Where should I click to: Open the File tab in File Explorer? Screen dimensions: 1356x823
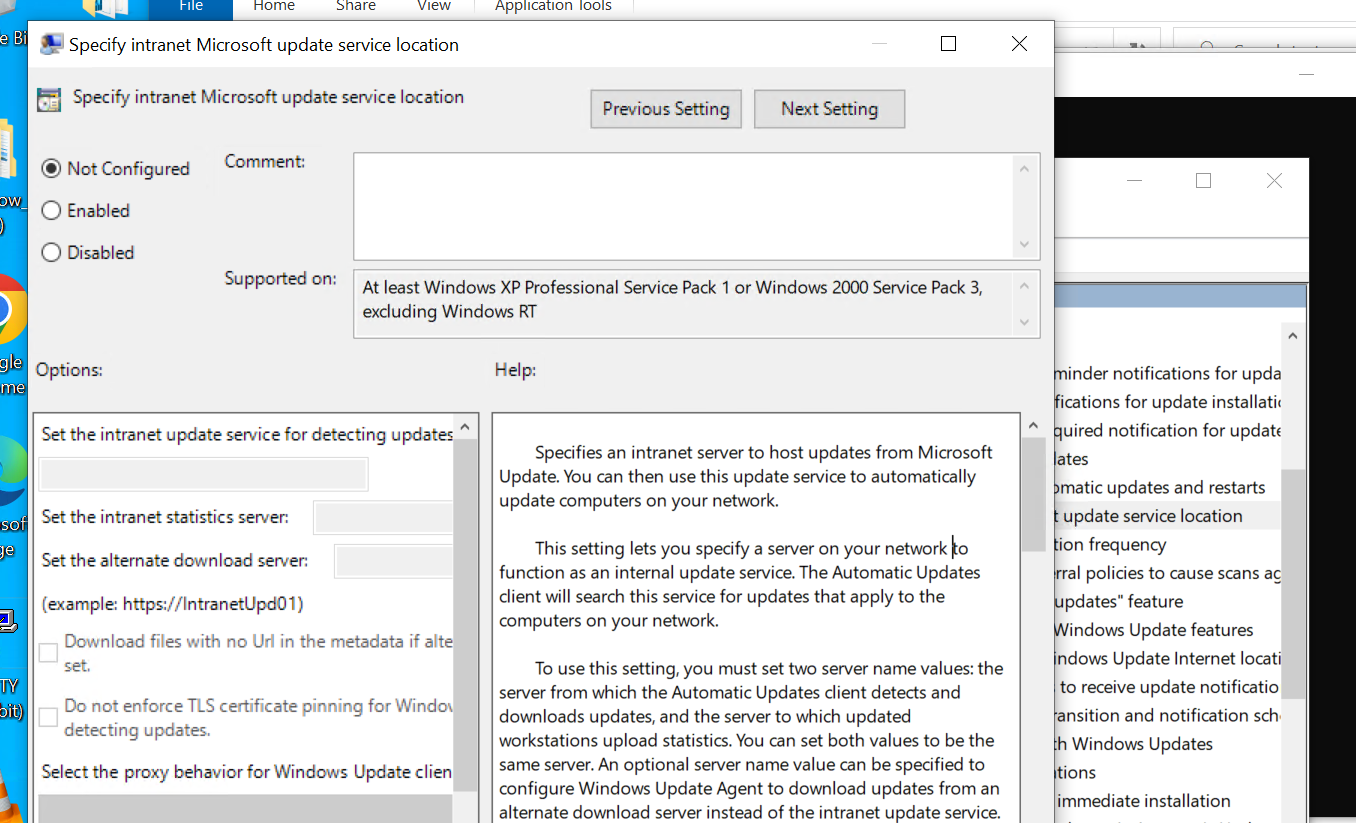[190, 7]
